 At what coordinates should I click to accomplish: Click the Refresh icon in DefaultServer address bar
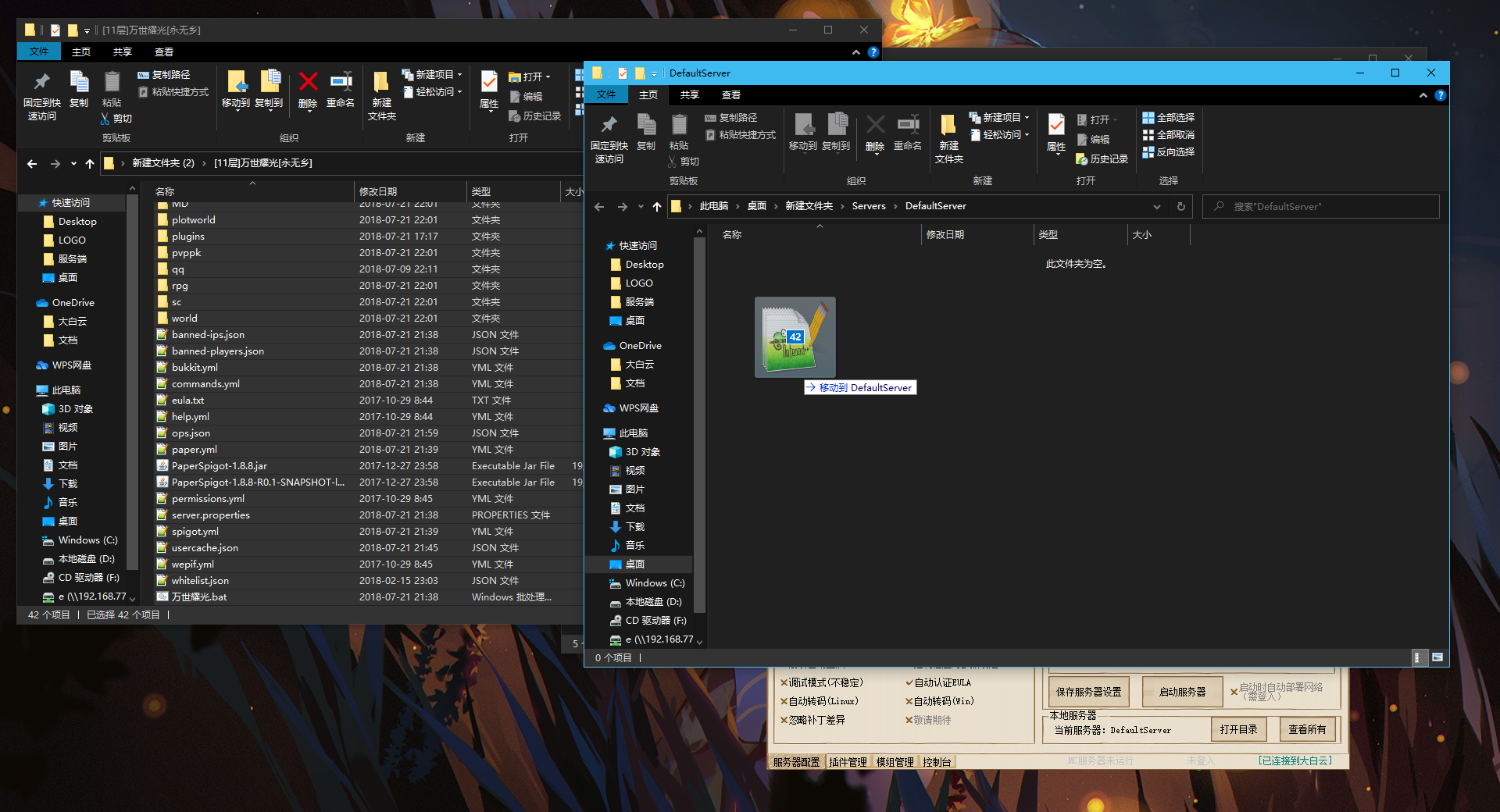(x=1181, y=206)
